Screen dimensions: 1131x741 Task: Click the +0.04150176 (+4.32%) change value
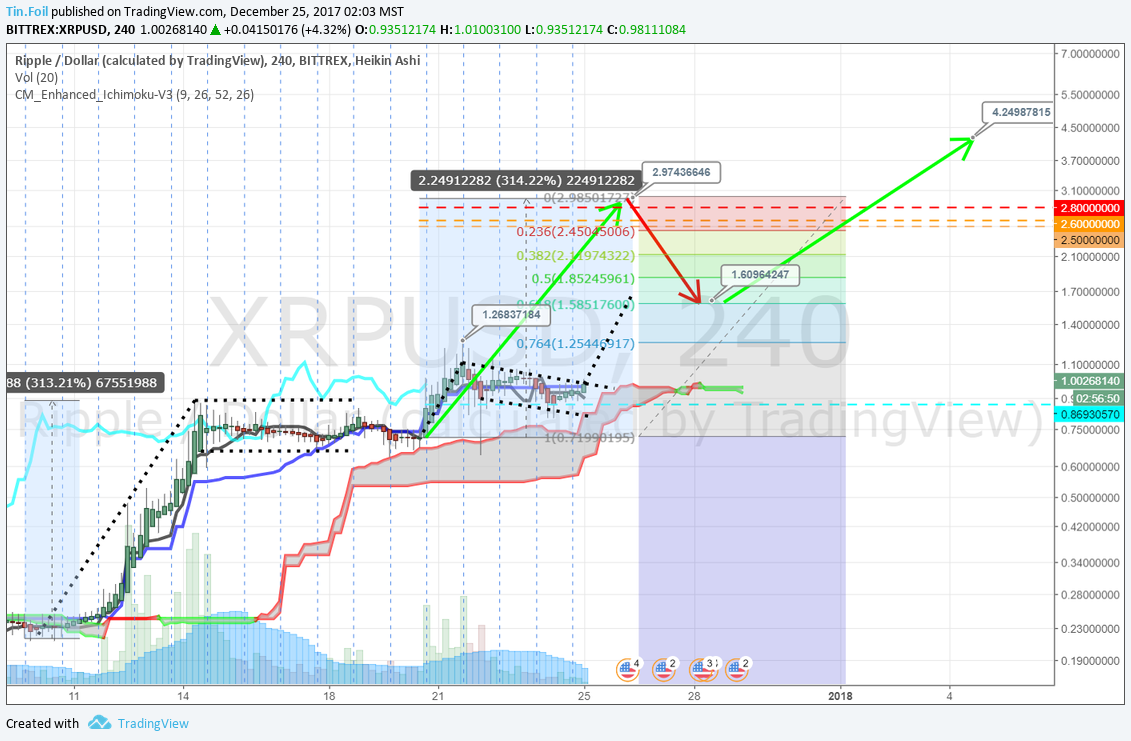point(286,30)
